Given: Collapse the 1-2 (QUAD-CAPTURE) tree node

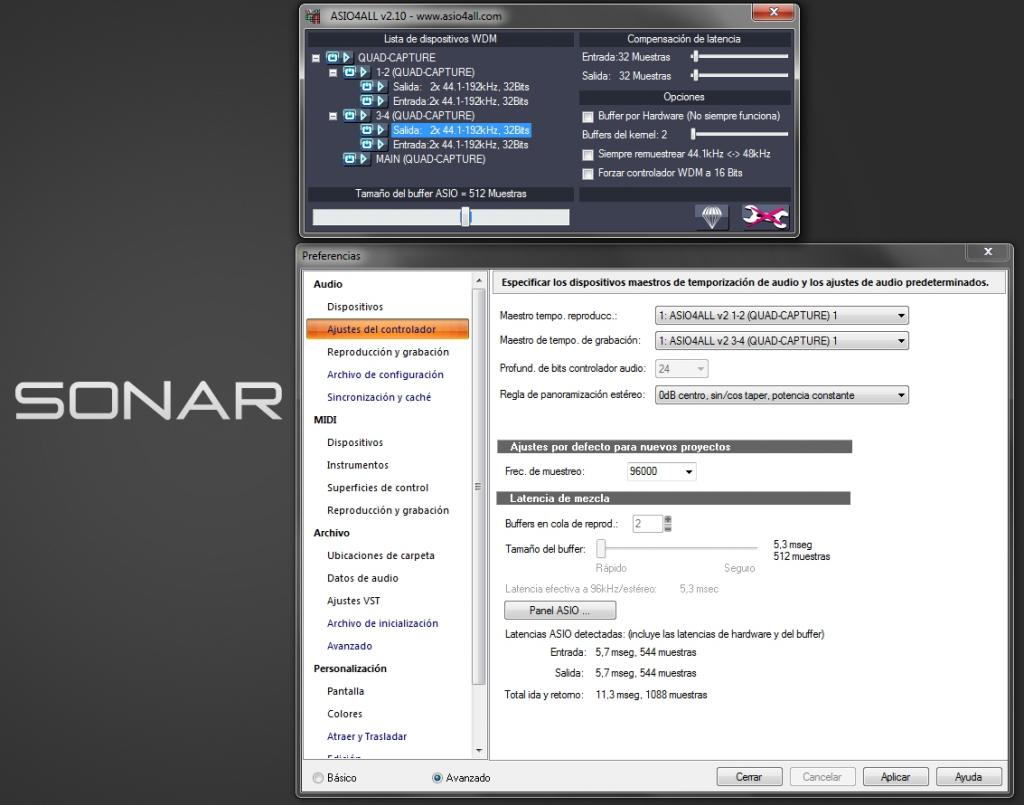Looking at the screenshot, I should [334, 73].
